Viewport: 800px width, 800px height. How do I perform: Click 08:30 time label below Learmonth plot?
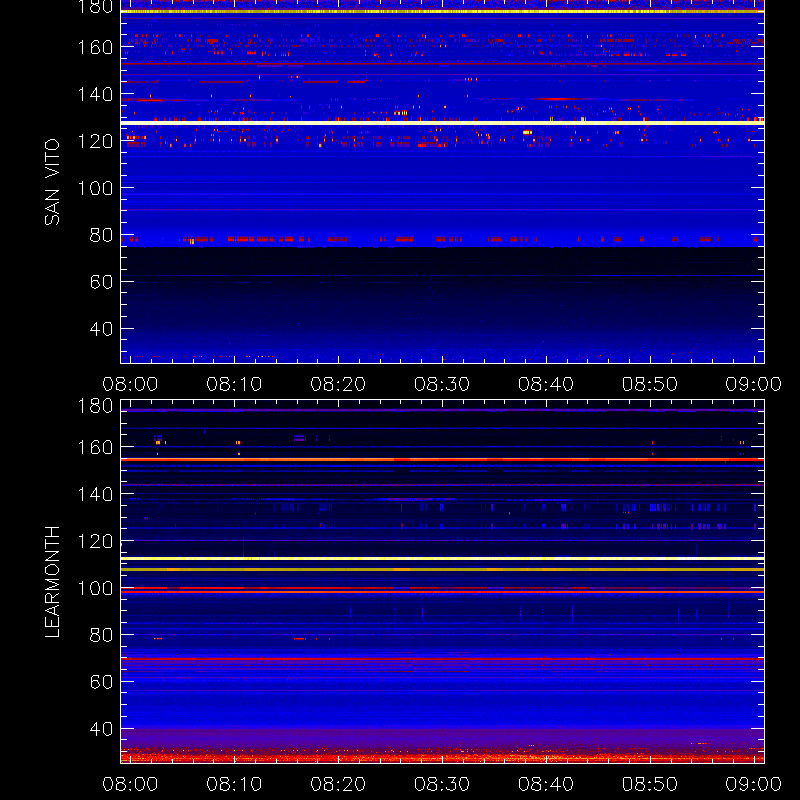[x=442, y=784]
